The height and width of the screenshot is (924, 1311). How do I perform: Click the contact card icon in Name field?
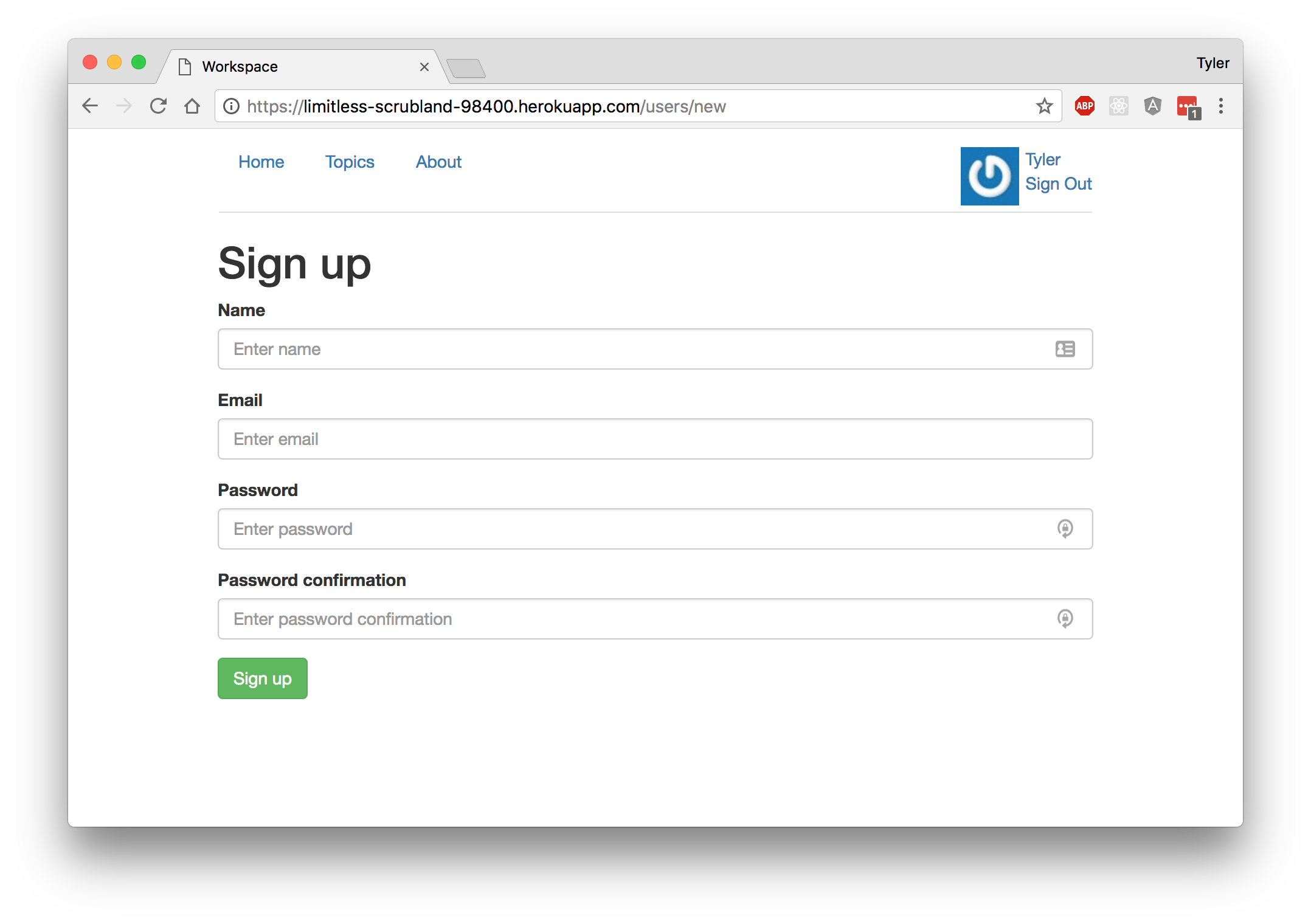[1065, 349]
